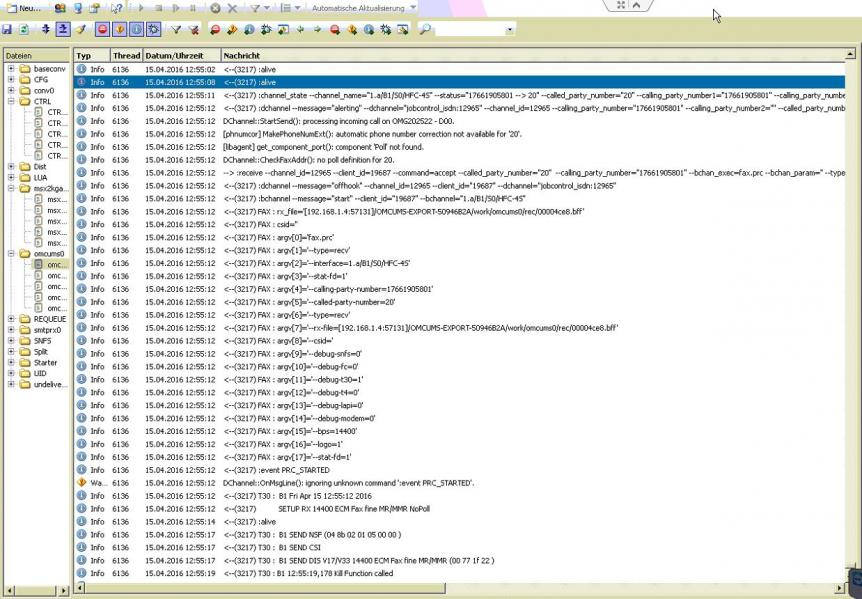Click the save log icon
862x599 pixels.
tap(8, 30)
